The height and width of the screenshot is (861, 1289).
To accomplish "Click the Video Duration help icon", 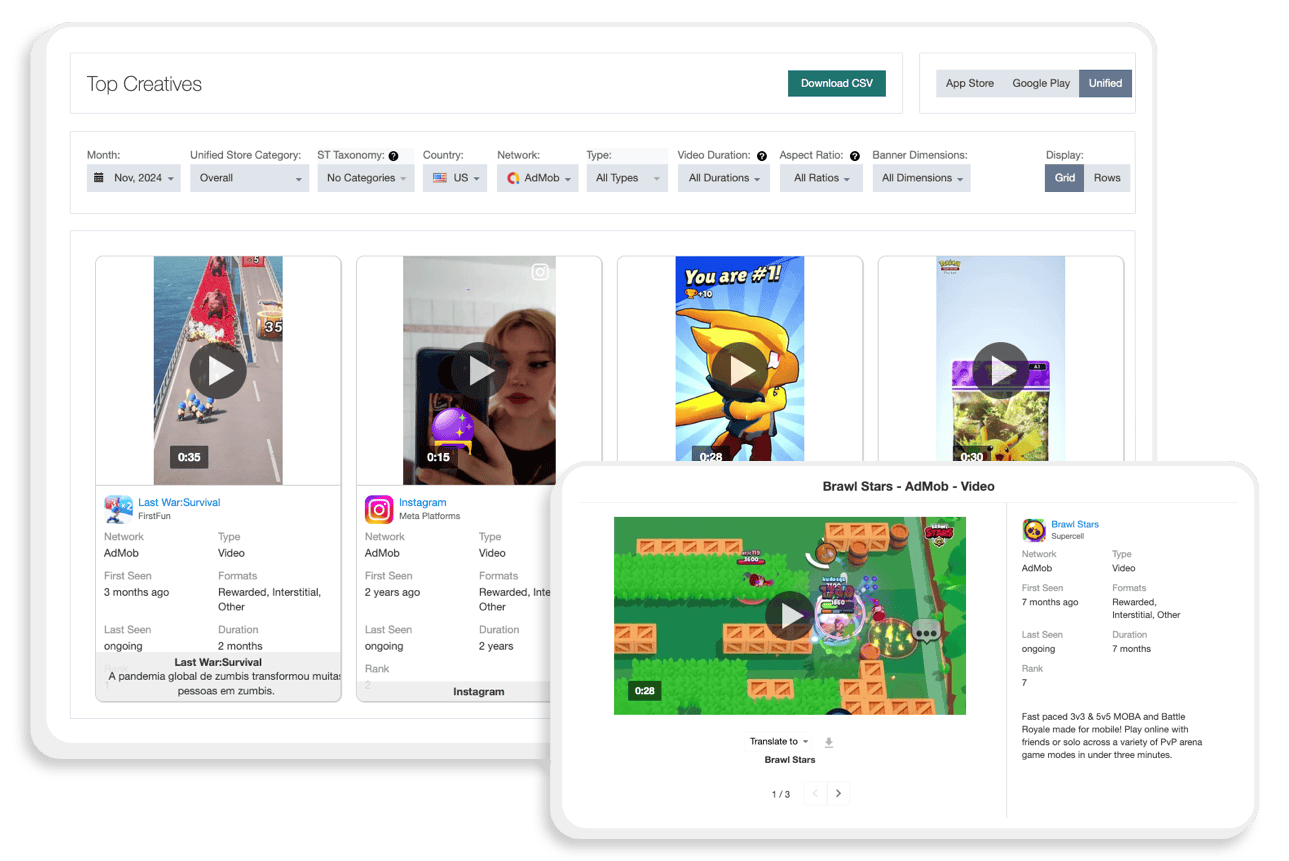I will pyautogui.click(x=762, y=156).
